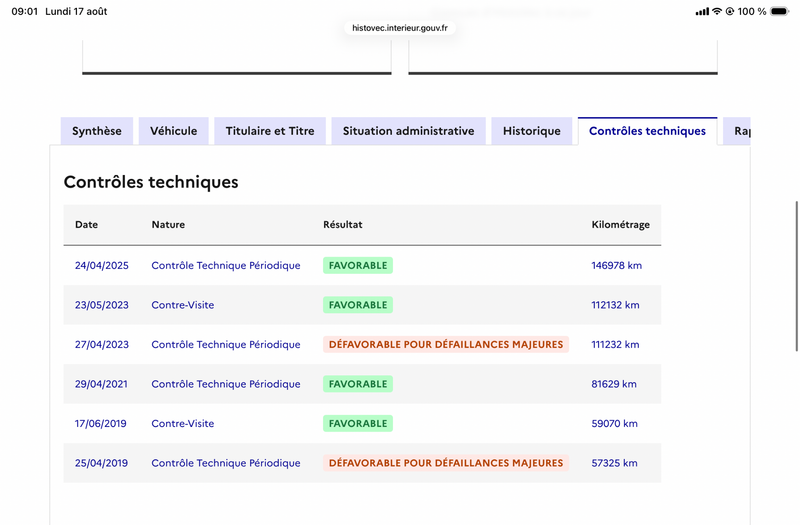Viewport: 800px width, 525px height.
Task: Open the Synthèse tab
Action: point(97,131)
